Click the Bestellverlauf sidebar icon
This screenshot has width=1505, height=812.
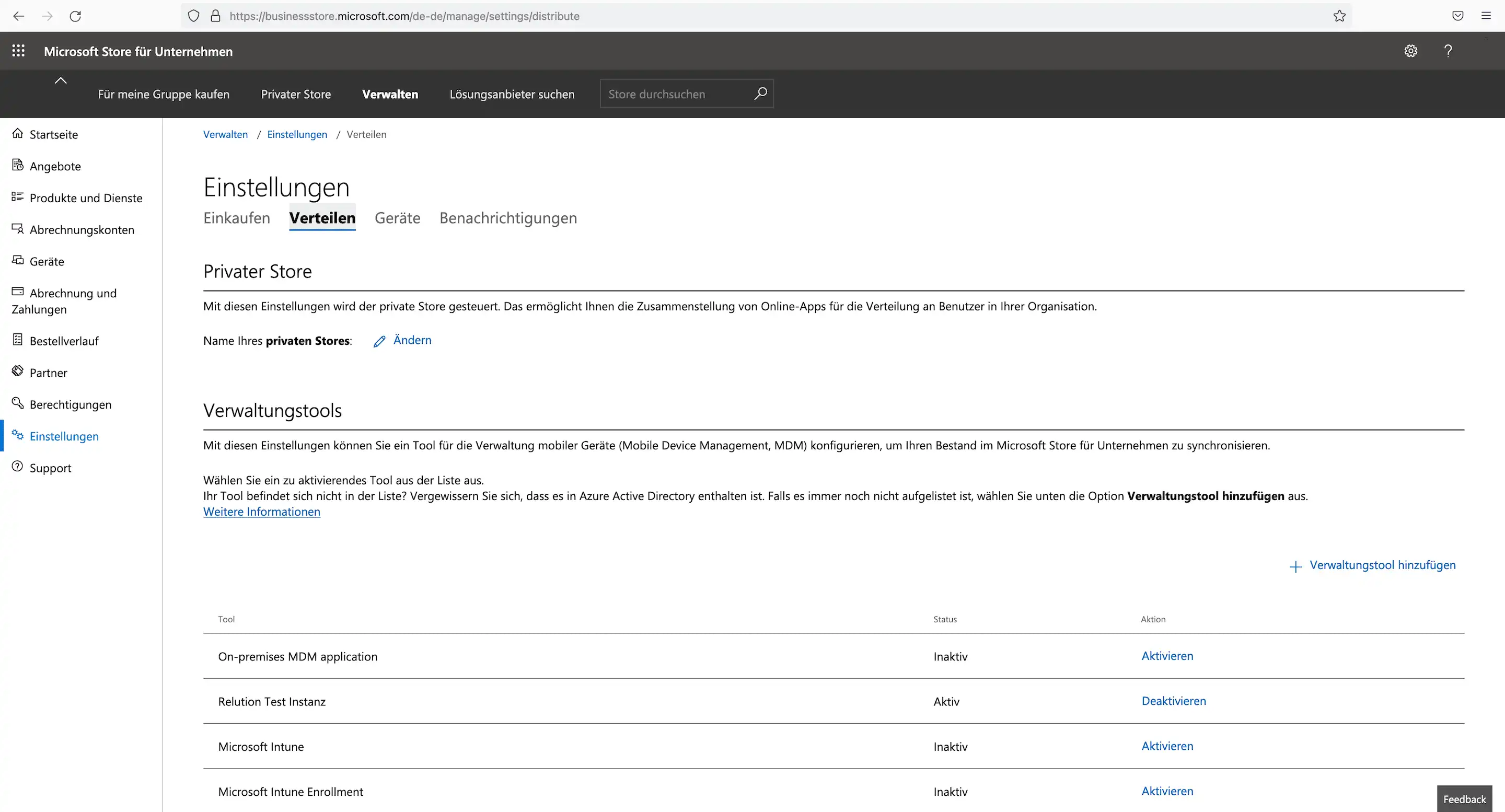[x=18, y=340]
